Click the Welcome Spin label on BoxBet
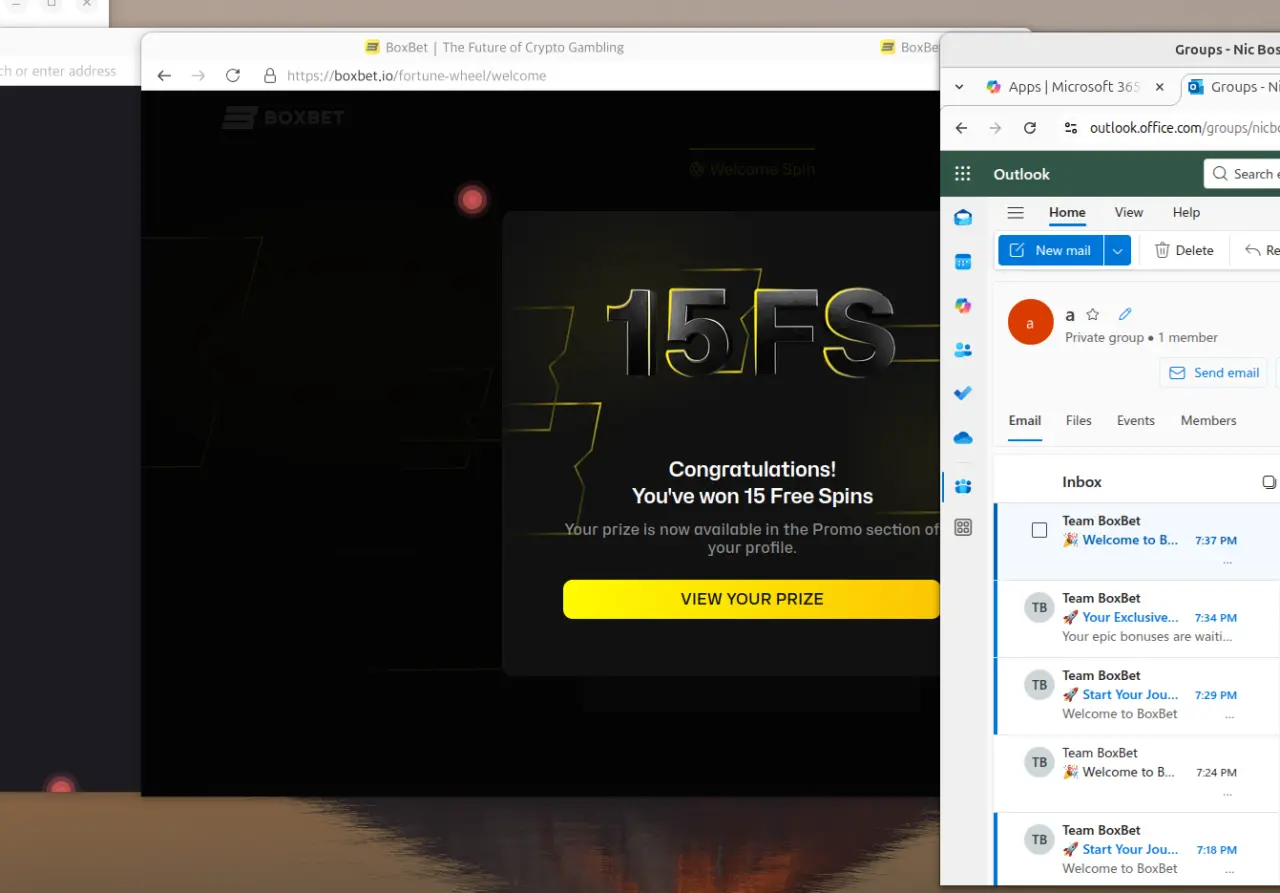Viewport: 1280px width, 893px height. (752, 169)
